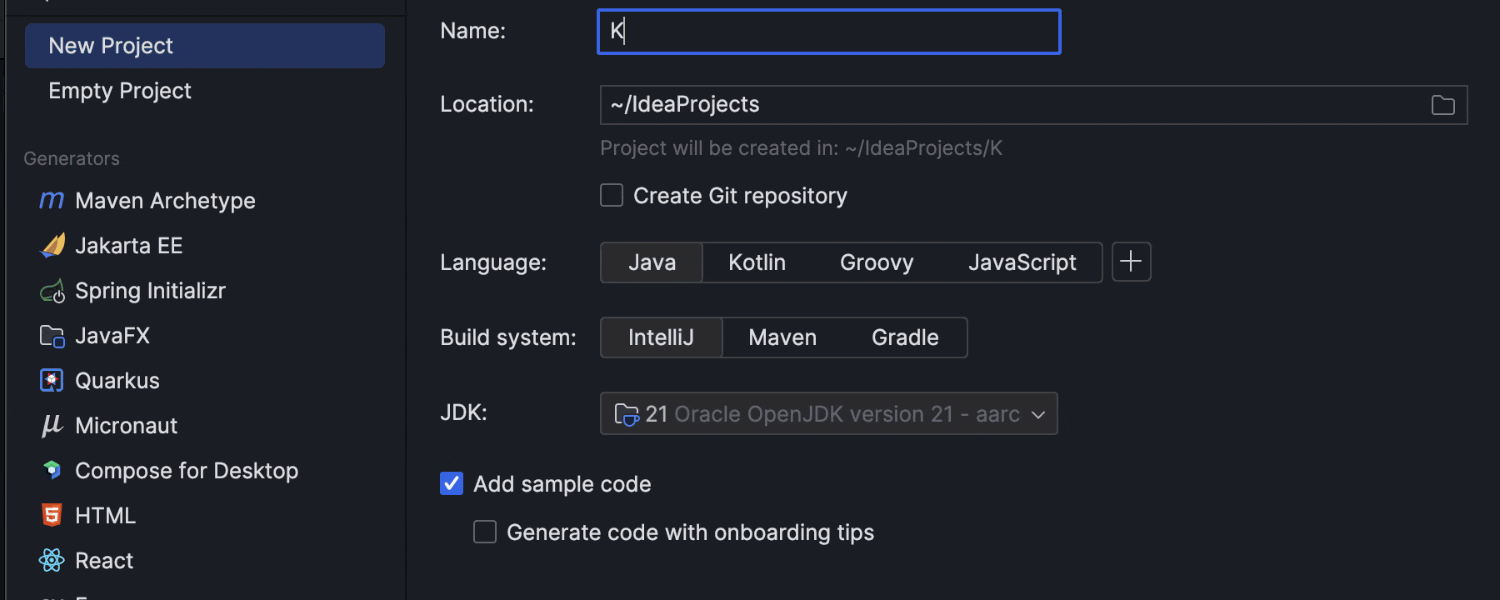Select the Empty Project option
The width and height of the screenshot is (1500, 600).
coord(120,90)
